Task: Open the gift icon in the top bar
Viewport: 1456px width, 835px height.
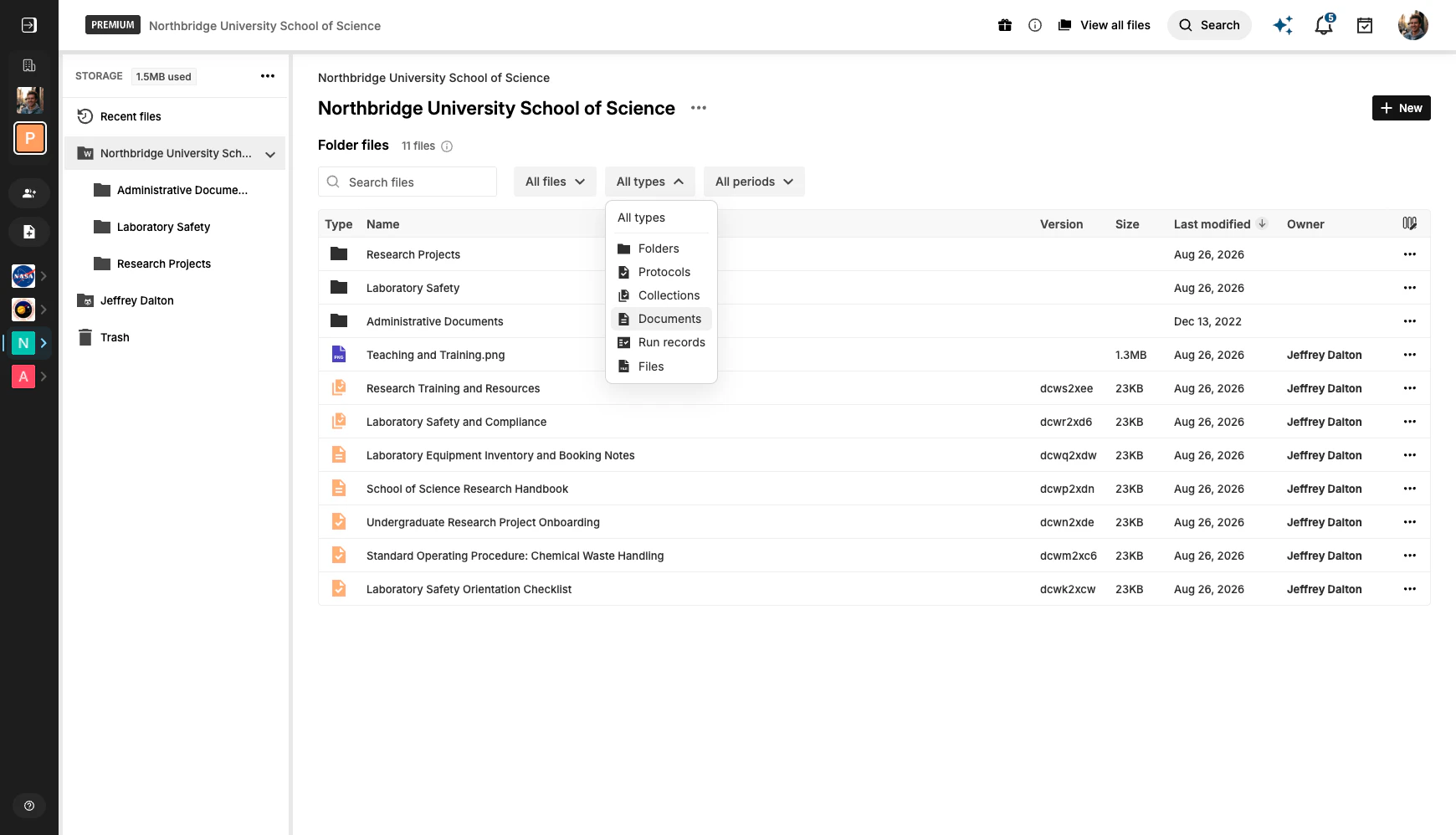Action: (1005, 25)
